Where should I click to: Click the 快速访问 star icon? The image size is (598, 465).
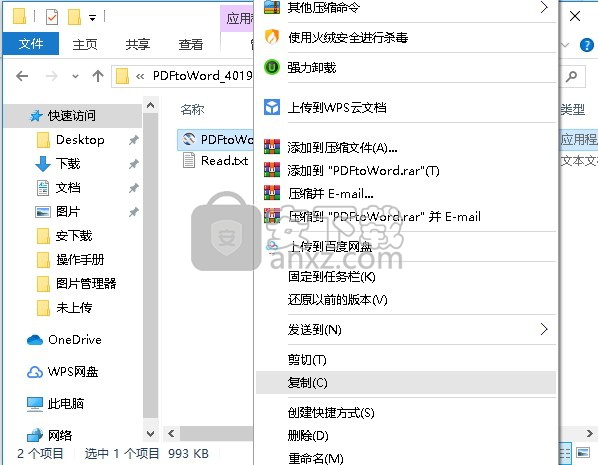[36, 116]
